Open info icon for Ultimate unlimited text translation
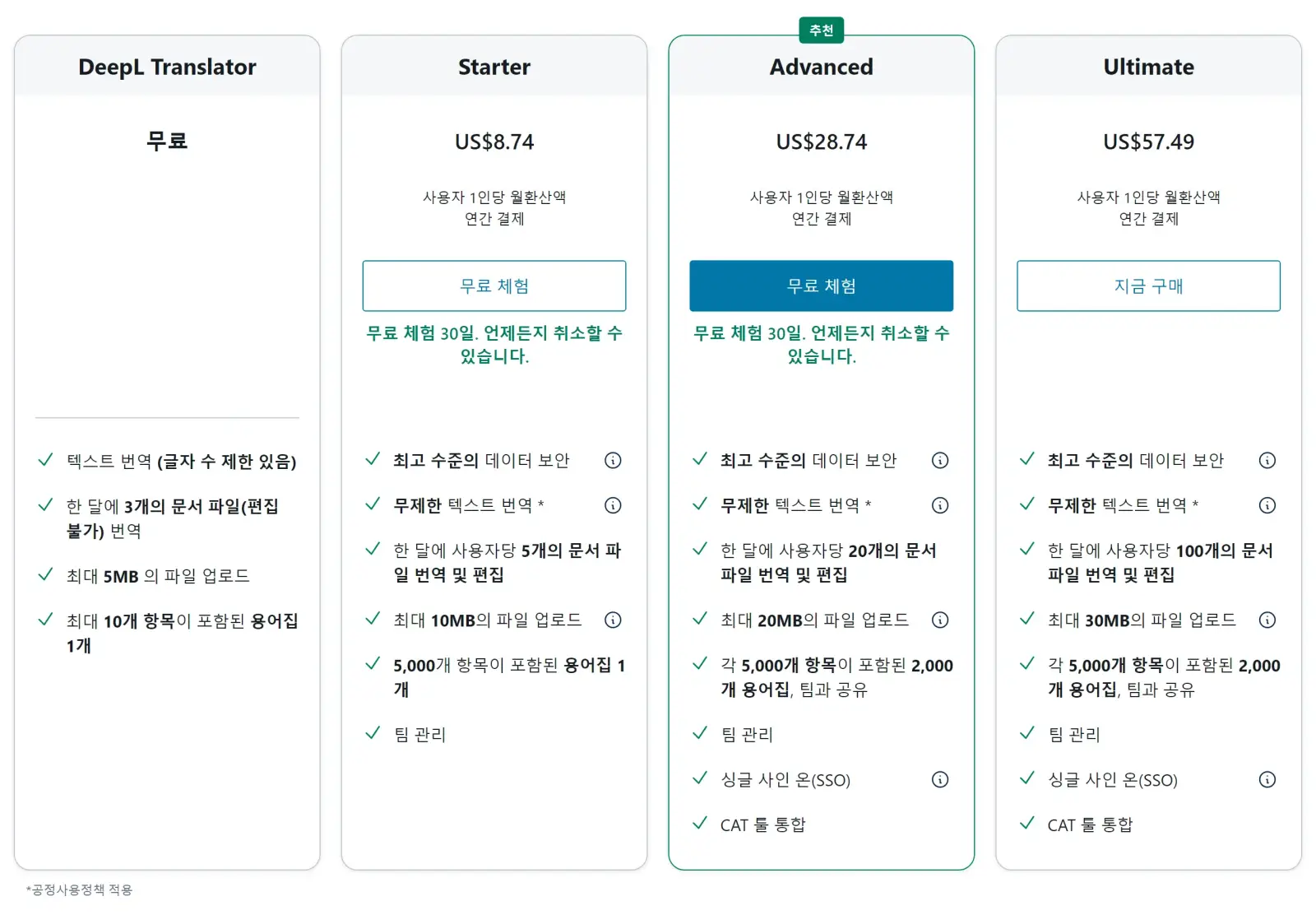 [x=1267, y=505]
